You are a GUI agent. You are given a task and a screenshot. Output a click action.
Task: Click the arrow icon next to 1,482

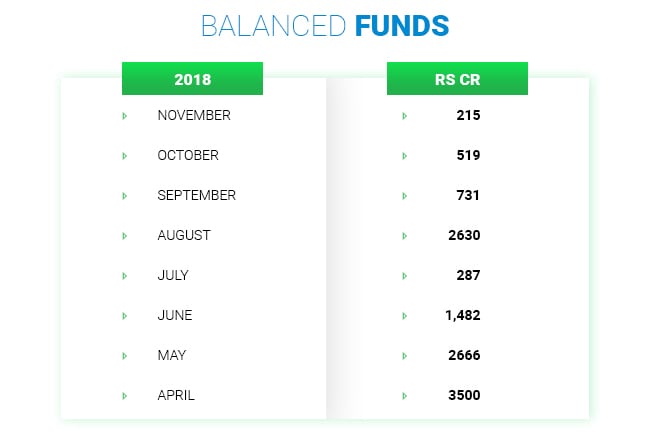pyautogui.click(x=404, y=316)
